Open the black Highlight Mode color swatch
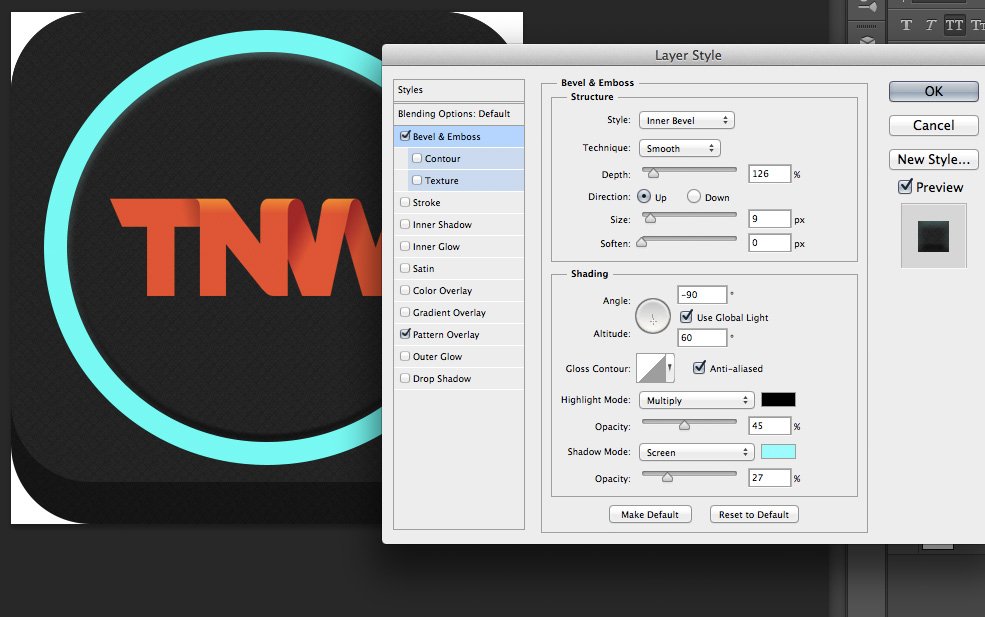The width and height of the screenshot is (985, 617). tap(778, 400)
